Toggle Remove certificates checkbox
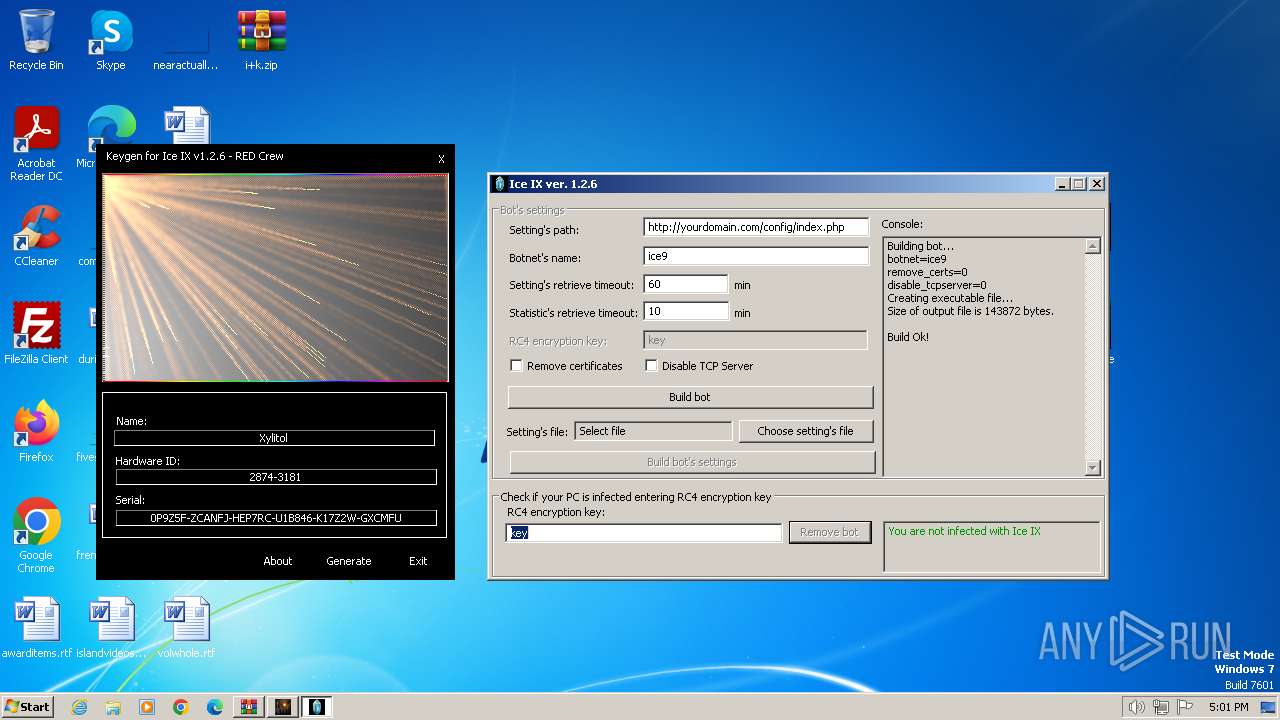This screenshot has width=1280, height=720. [x=516, y=366]
